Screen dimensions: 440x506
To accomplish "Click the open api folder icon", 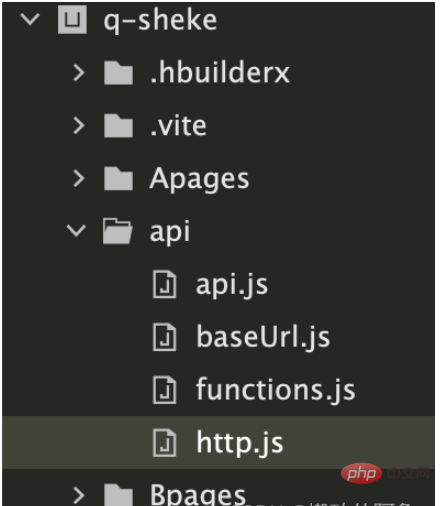I will click(117, 231).
